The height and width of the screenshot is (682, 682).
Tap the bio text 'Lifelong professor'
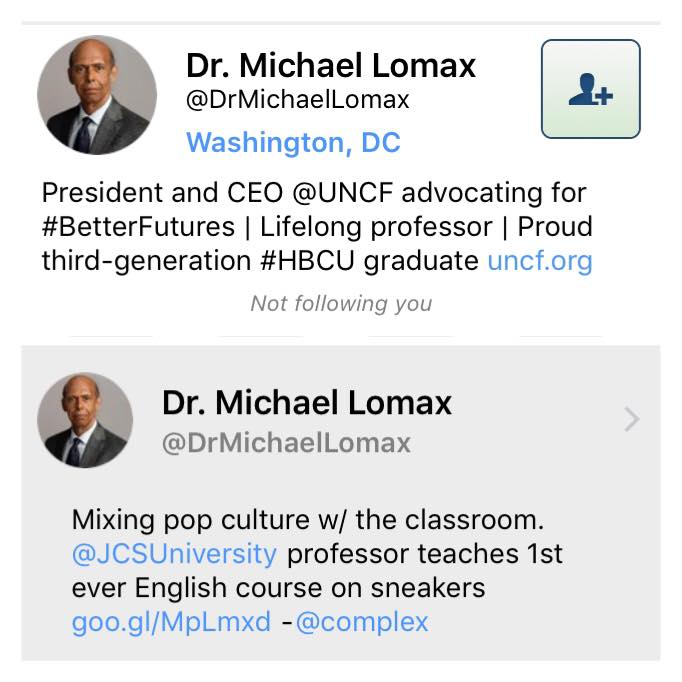pyautogui.click(x=376, y=227)
